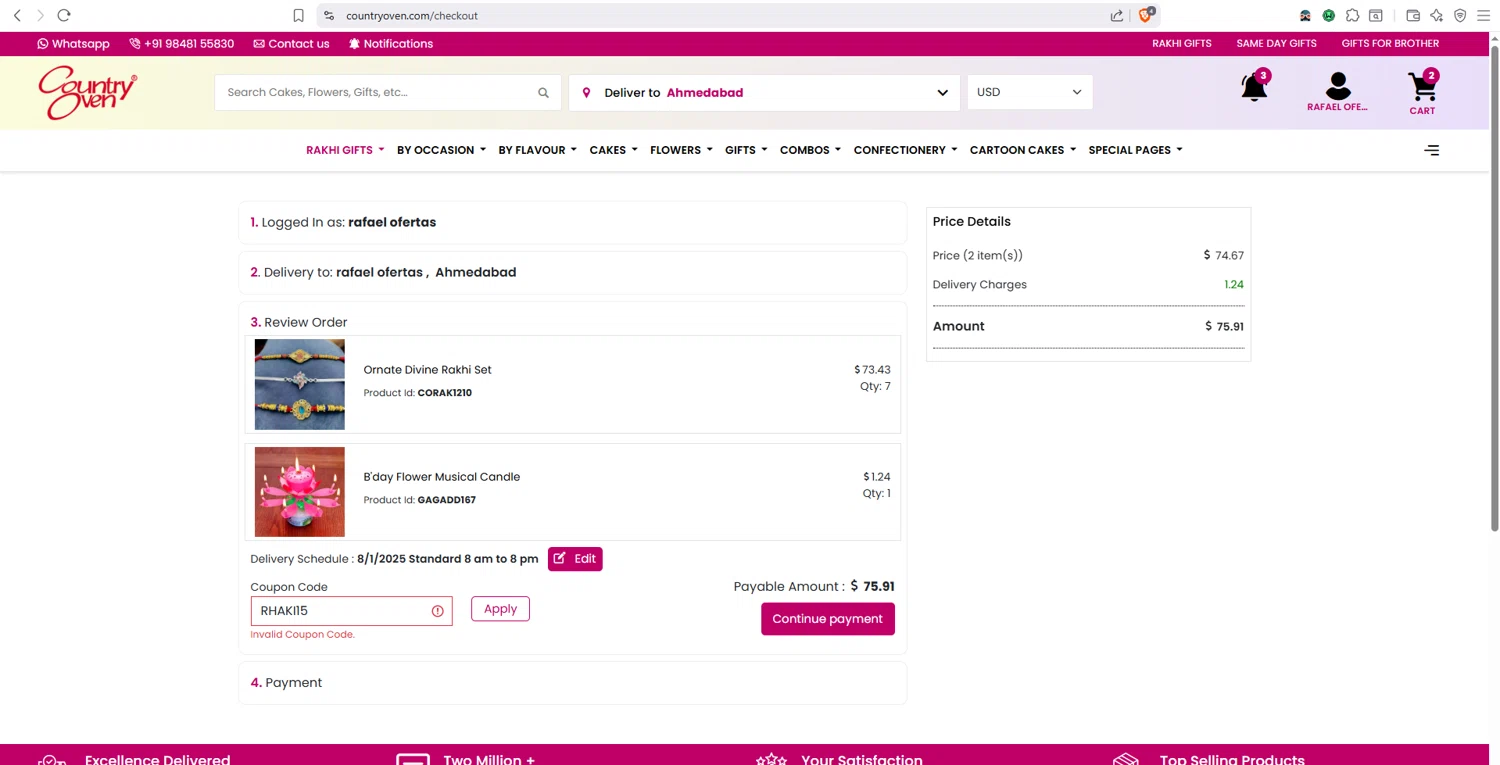The image size is (1500, 765).
Task: Click Ornate Divine Rakhi Set product name
Action: click(427, 370)
